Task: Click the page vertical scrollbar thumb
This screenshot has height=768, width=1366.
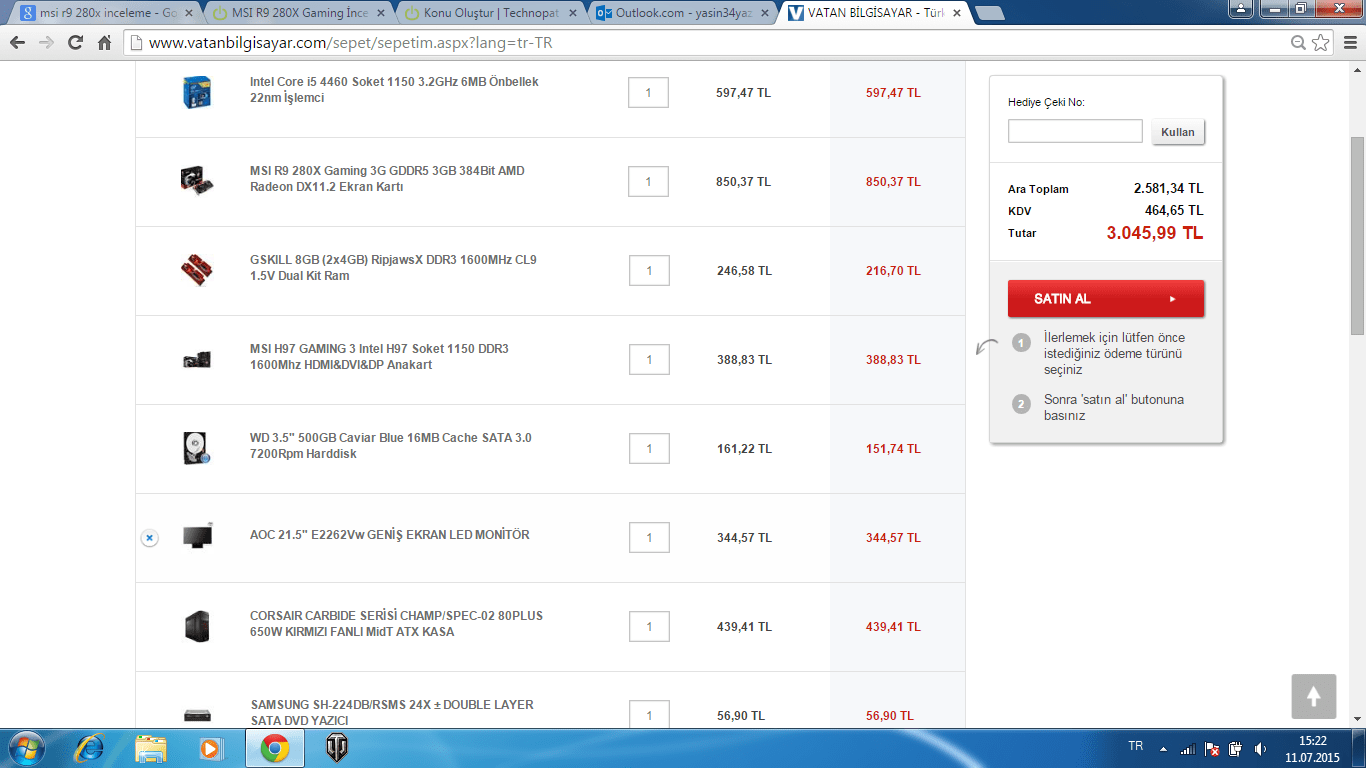Action: 1357,235
